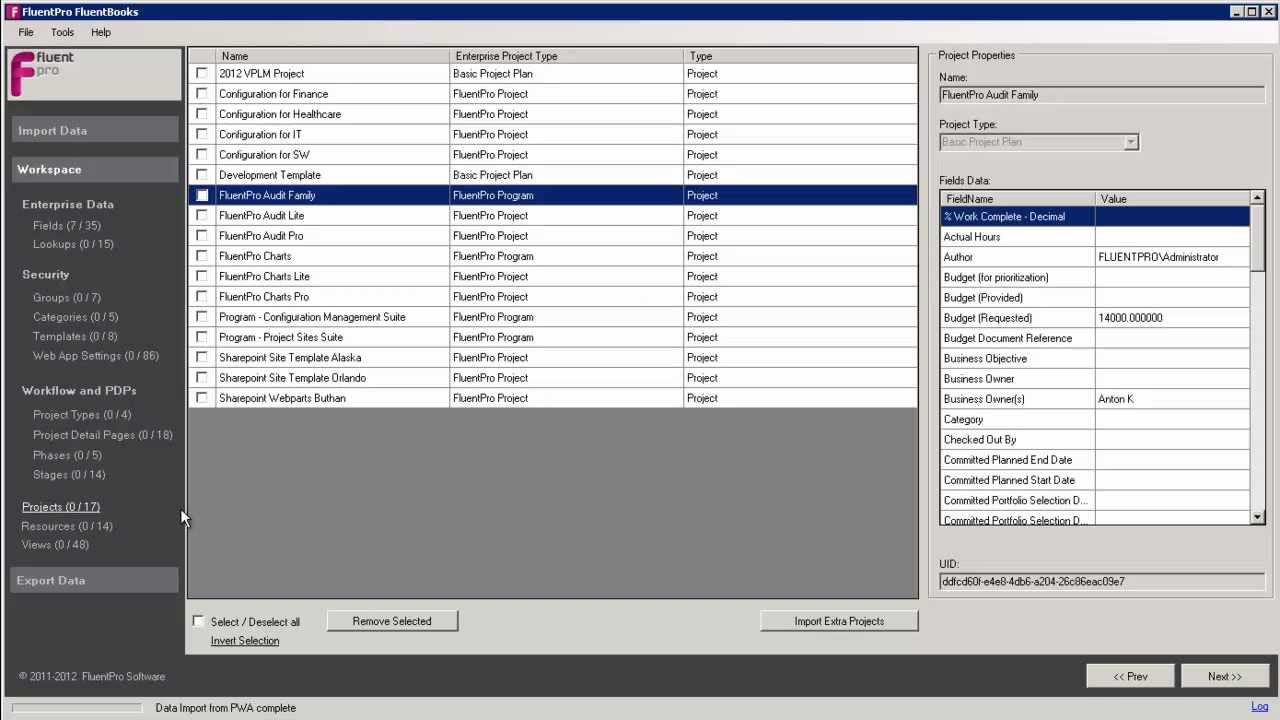Select the FluentPro Audit Lite row

553,216
